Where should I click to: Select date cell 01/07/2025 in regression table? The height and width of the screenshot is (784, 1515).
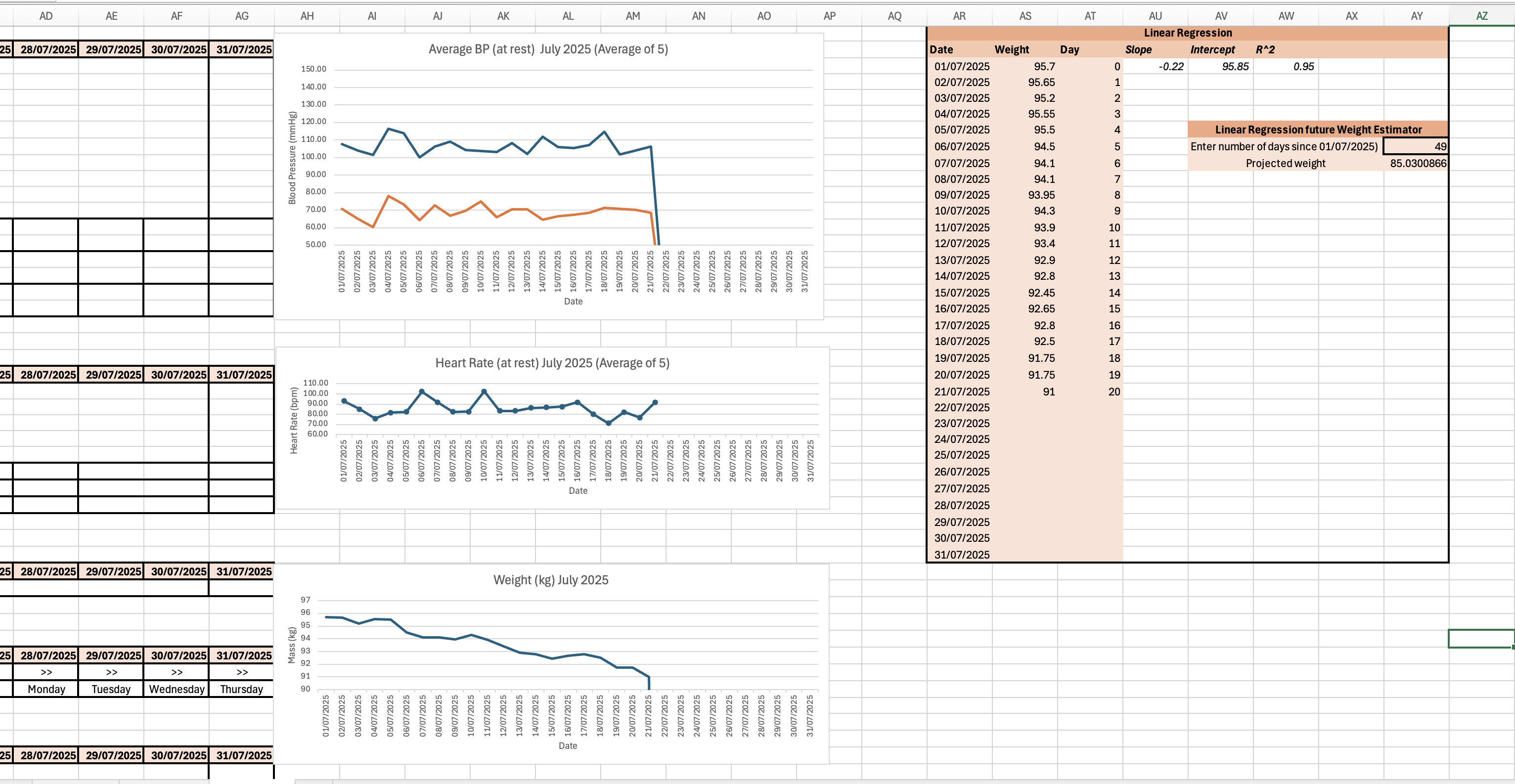pos(960,66)
